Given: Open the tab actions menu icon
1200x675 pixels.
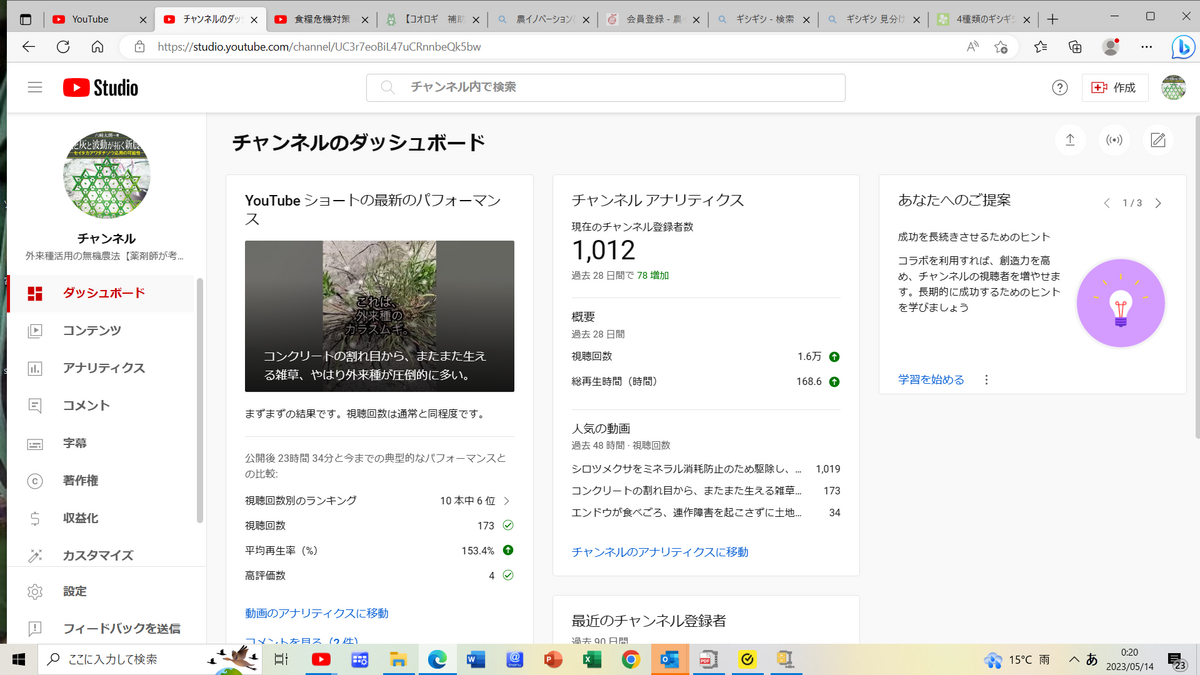Looking at the screenshot, I should (25, 19).
